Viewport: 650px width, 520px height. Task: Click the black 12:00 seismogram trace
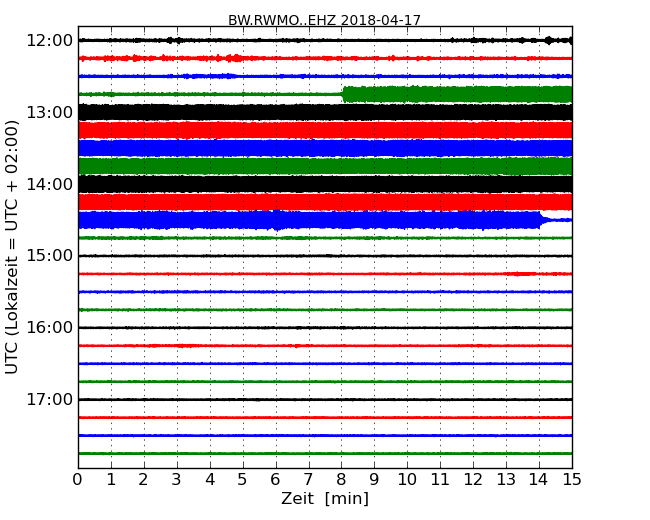point(325,40)
